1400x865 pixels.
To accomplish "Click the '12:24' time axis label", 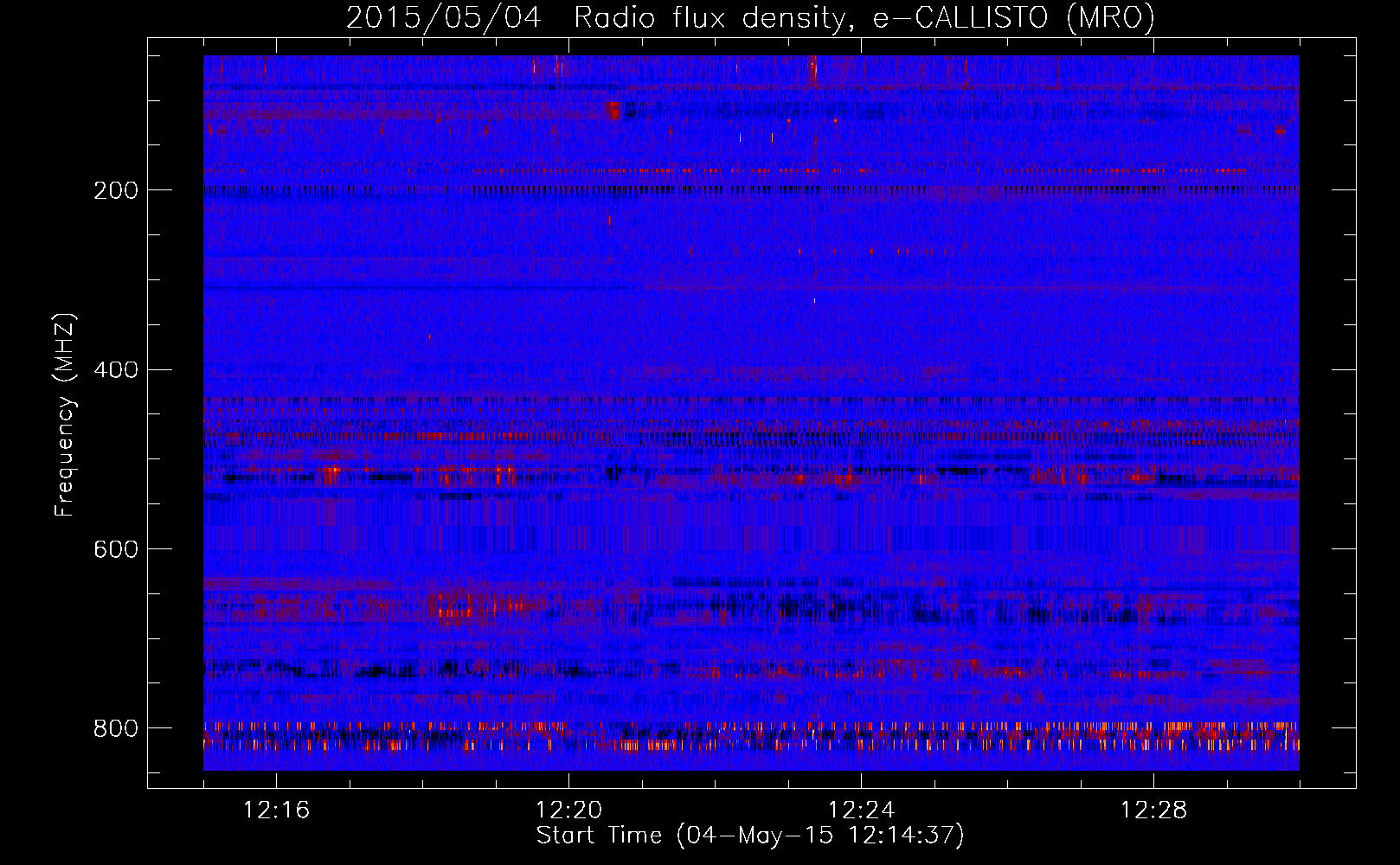I will click(861, 811).
